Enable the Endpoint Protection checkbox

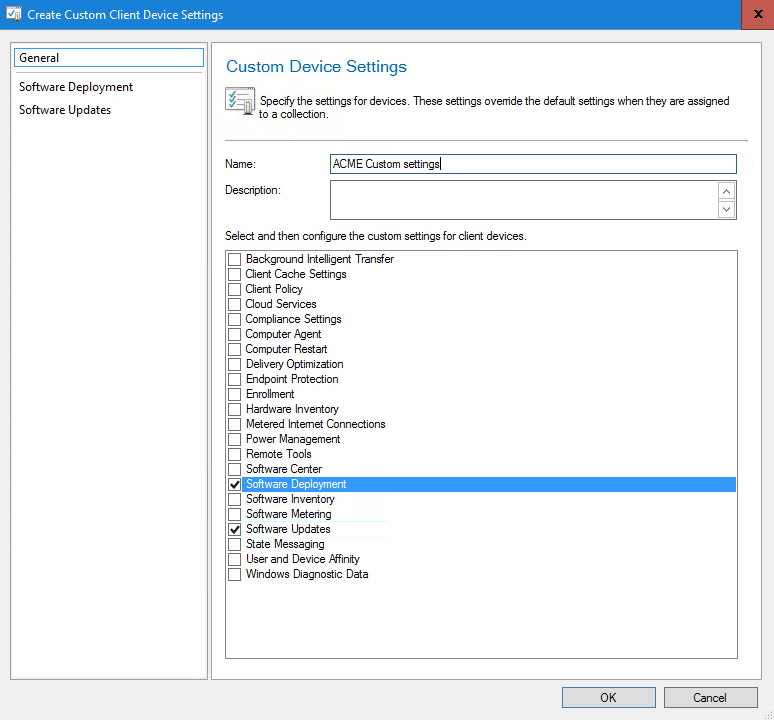(235, 380)
